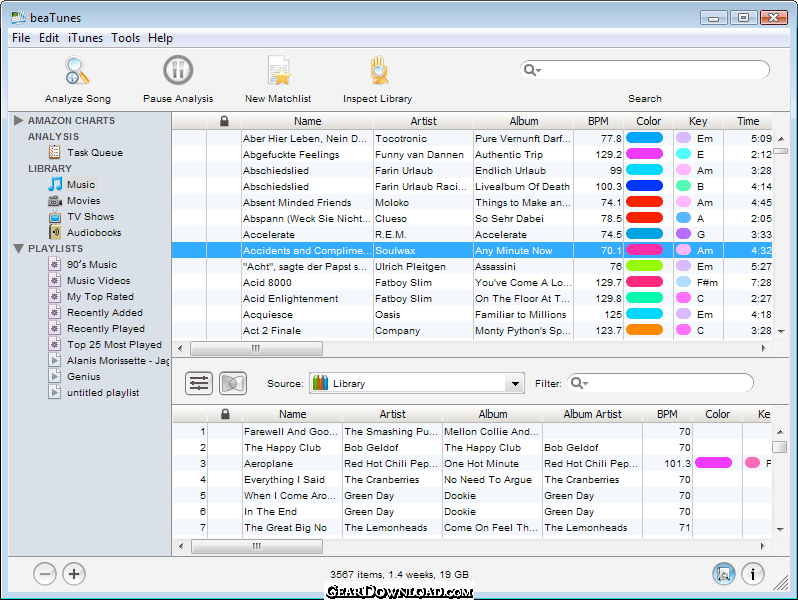
Task: Toggle the match rules sliders button
Action: coord(198,383)
